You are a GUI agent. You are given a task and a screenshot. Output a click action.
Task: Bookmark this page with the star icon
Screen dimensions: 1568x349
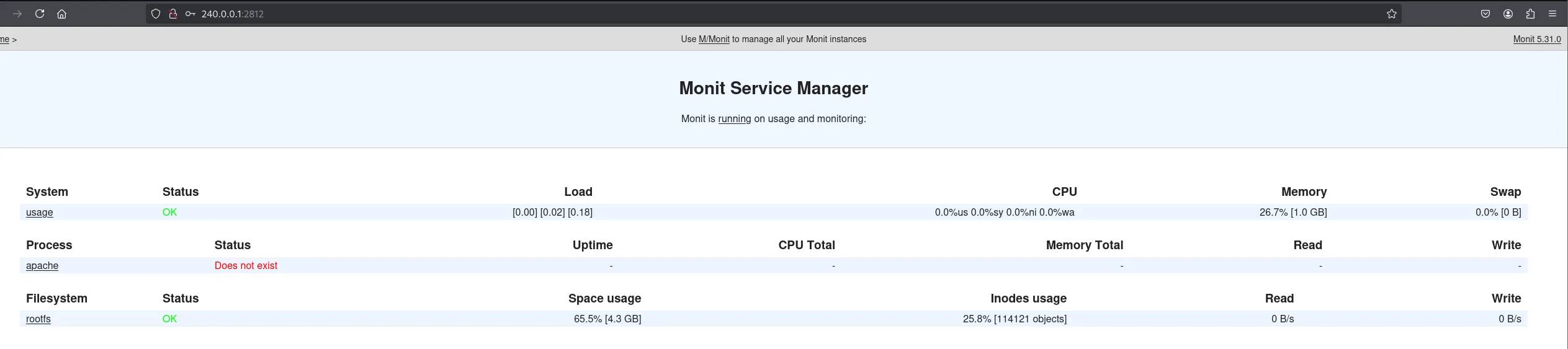1392,14
